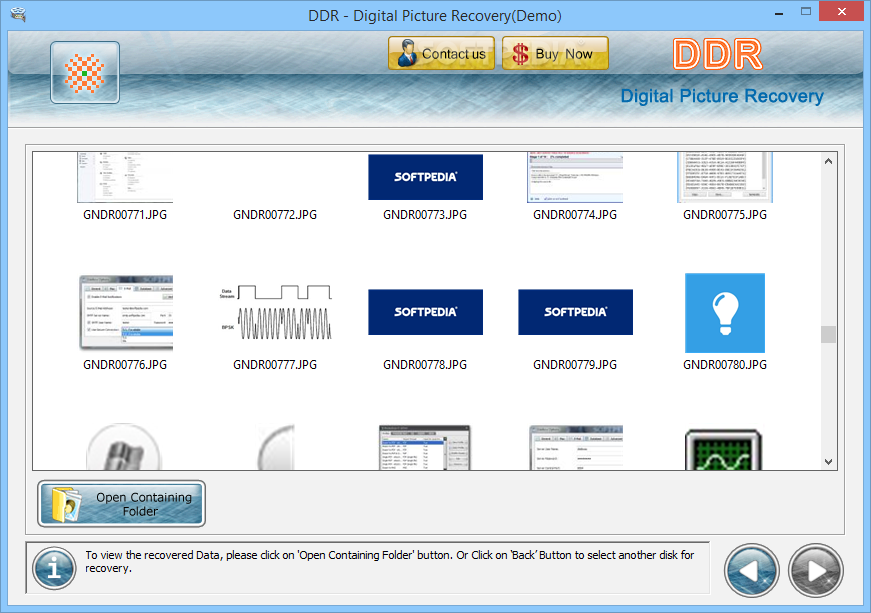The height and width of the screenshot is (613, 871).
Task: Click the file name GNDR00771.JPG
Action: (125, 215)
